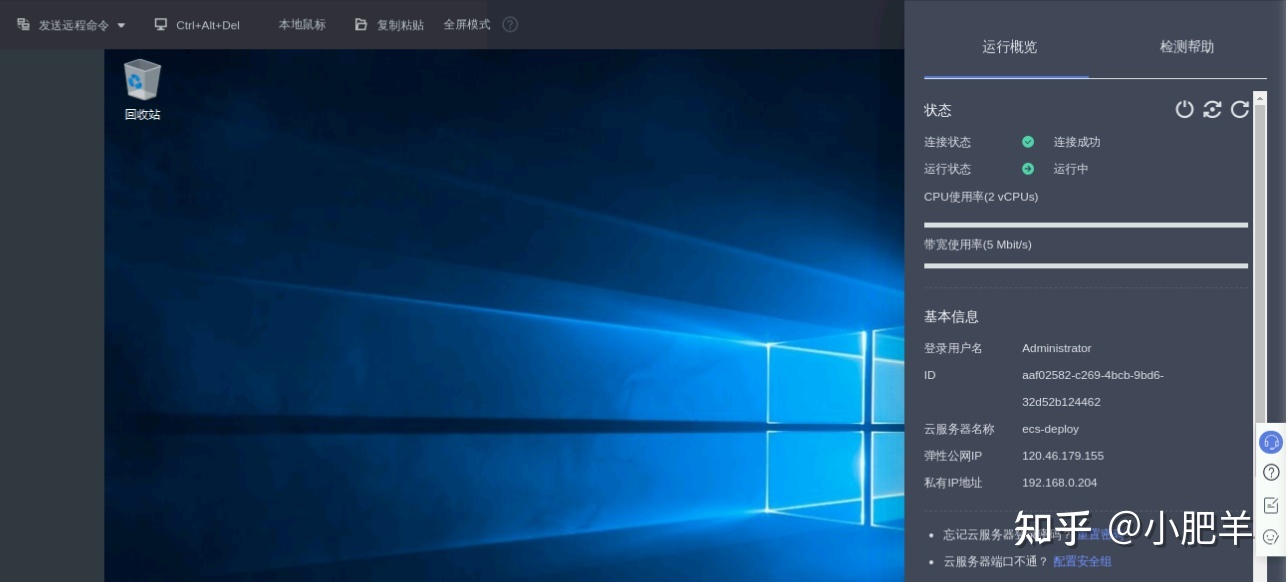Click the green arrow status indicator for 运行状态

[x=1028, y=168]
